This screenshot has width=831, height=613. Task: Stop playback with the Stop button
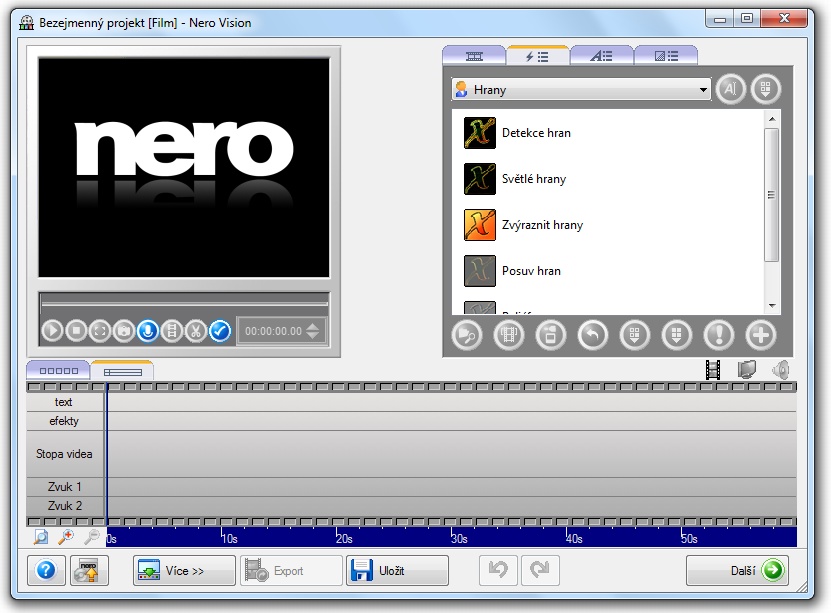76,331
